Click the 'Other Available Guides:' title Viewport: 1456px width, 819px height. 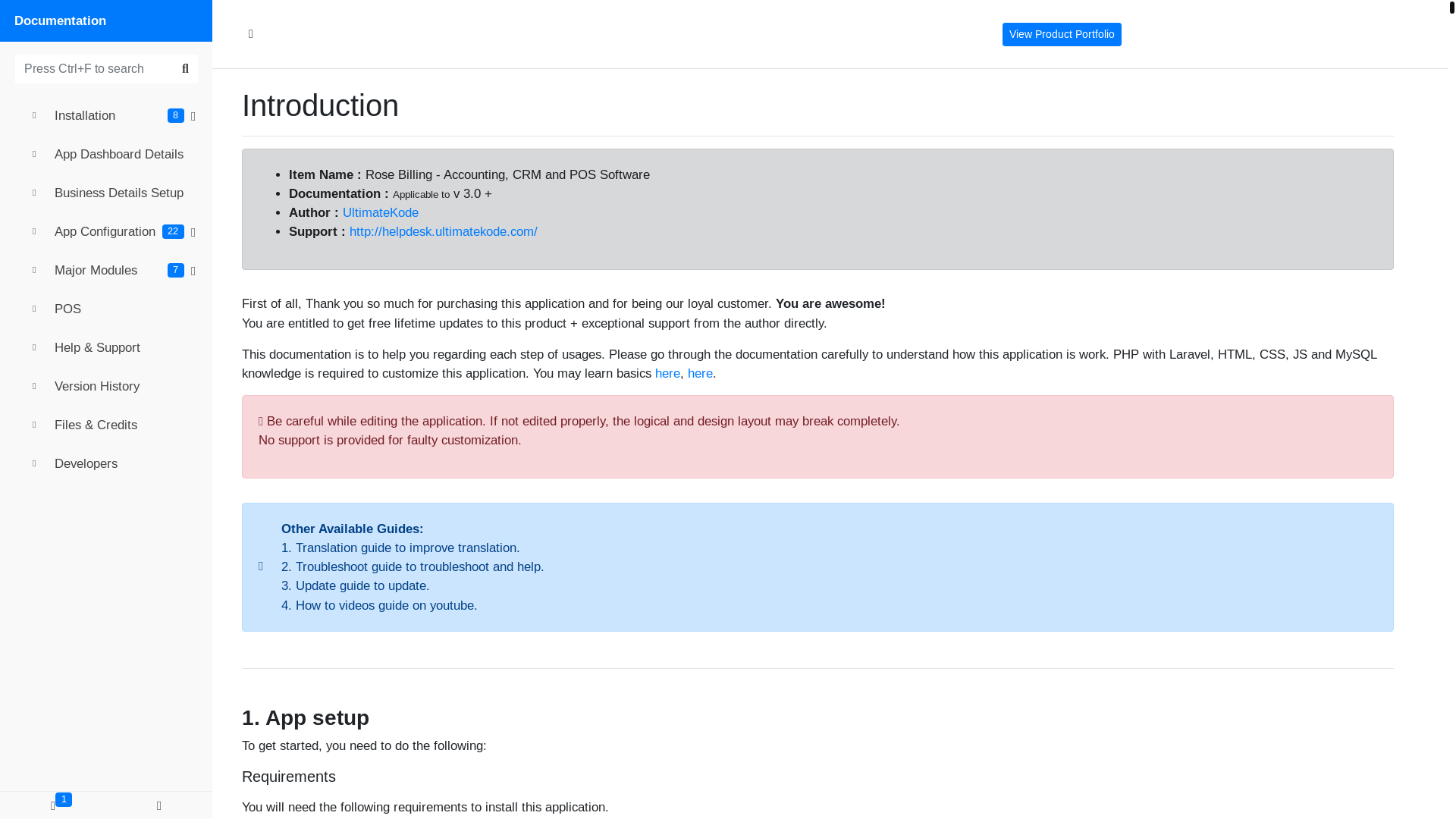click(353, 529)
